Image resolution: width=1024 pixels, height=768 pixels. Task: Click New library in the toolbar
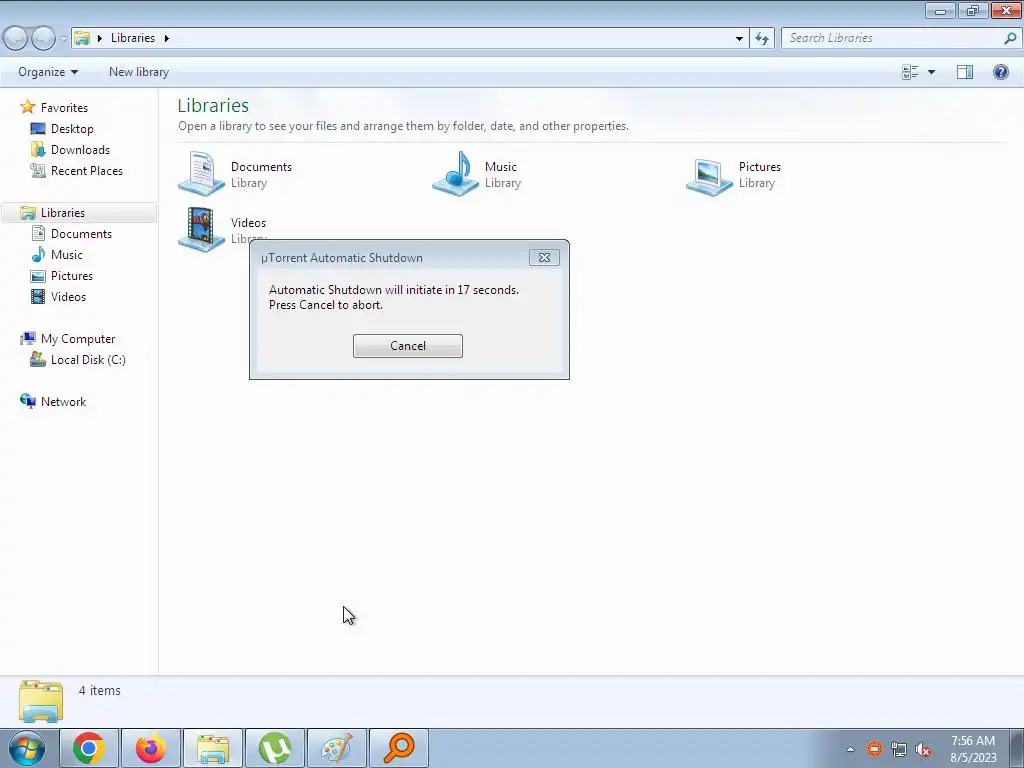coord(138,72)
